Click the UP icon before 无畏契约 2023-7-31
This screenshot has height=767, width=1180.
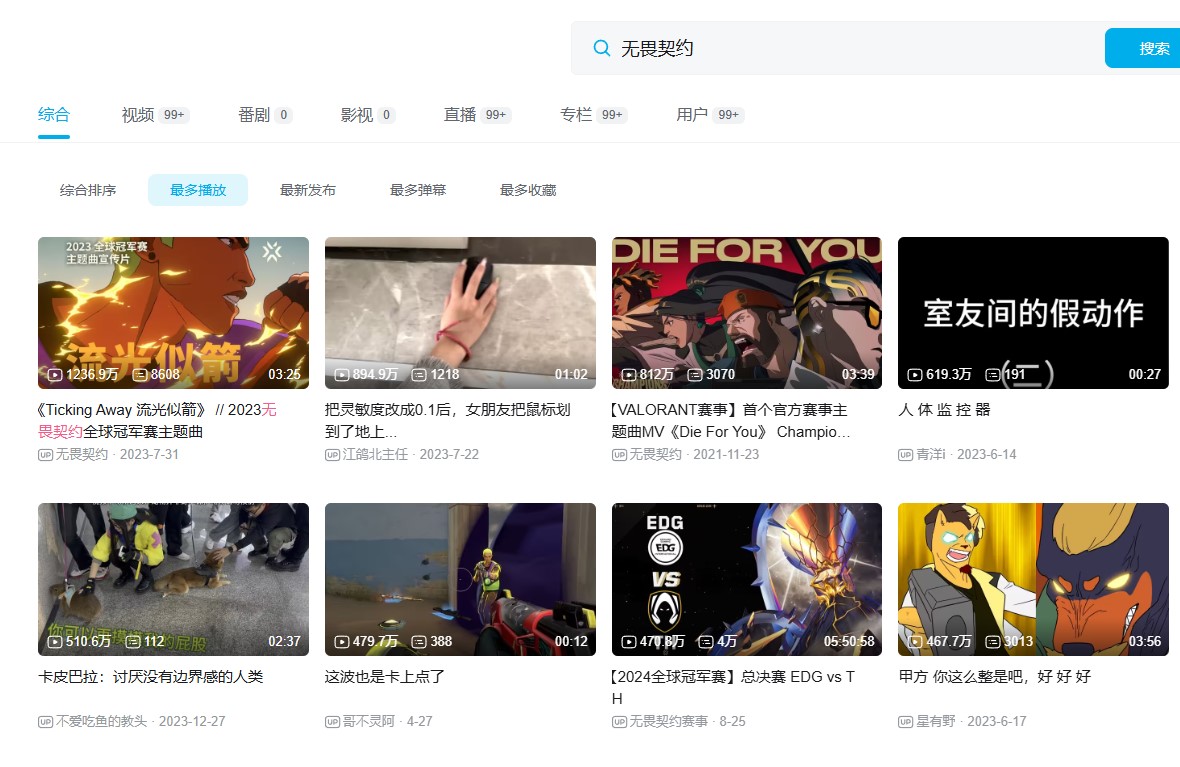pyautogui.click(x=45, y=455)
